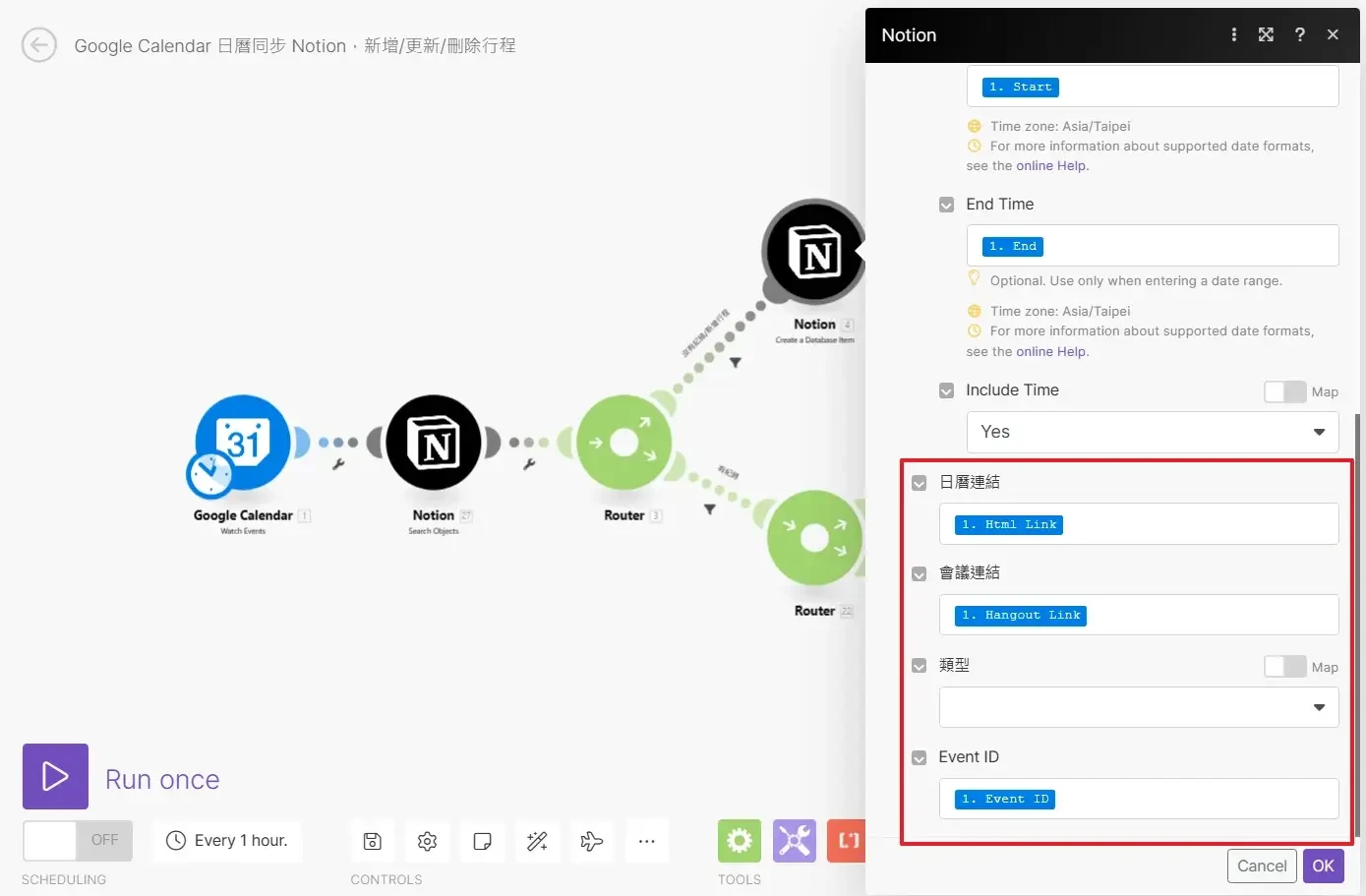
Task: Open the 類型 empty dropdown
Action: pos(1139,707)
